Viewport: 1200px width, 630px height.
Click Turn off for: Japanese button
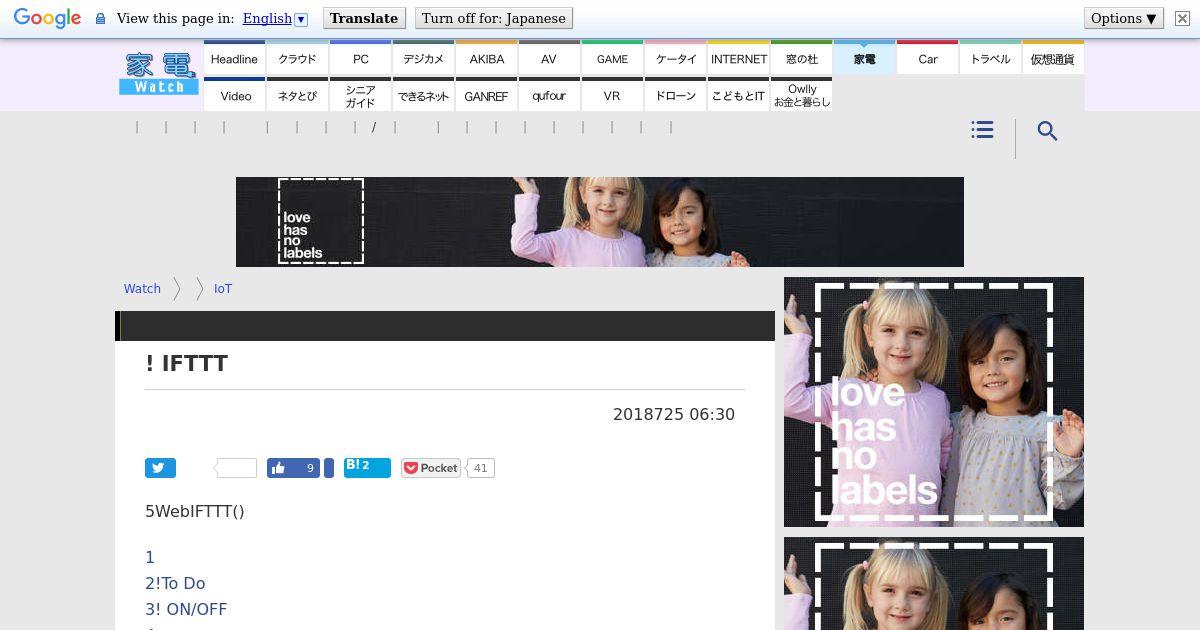(x=494, y=18)
